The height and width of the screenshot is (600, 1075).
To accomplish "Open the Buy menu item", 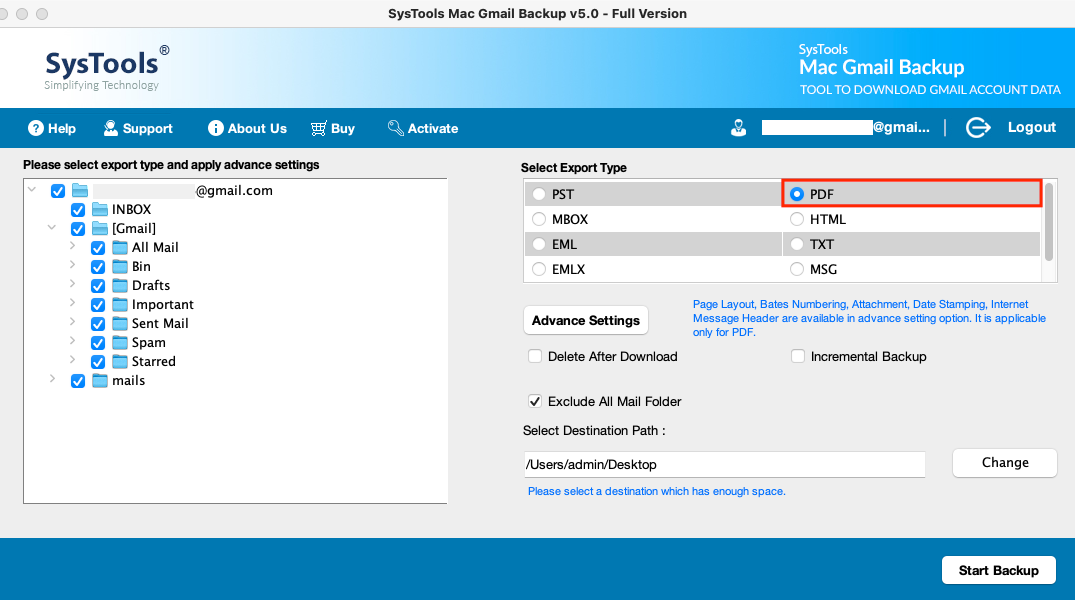I will pos(333,128).
